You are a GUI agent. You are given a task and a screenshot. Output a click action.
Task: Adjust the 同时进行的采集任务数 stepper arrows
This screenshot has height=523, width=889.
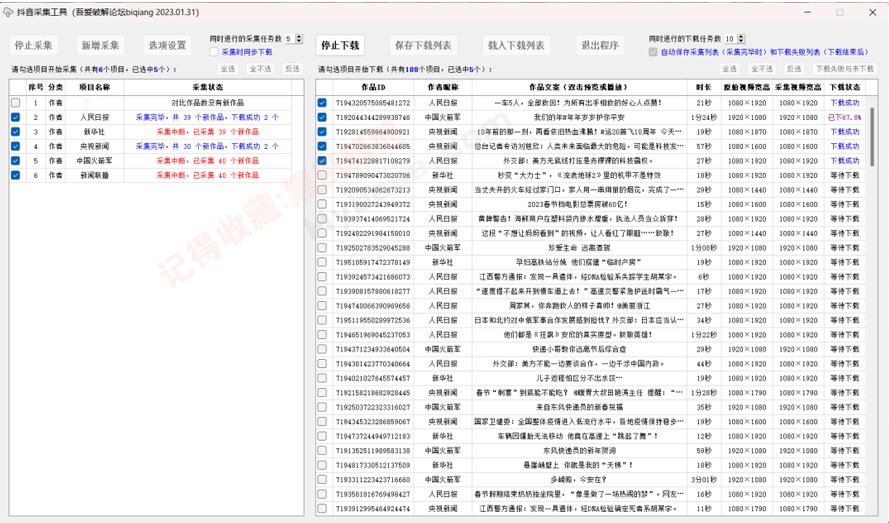point(299,39)
